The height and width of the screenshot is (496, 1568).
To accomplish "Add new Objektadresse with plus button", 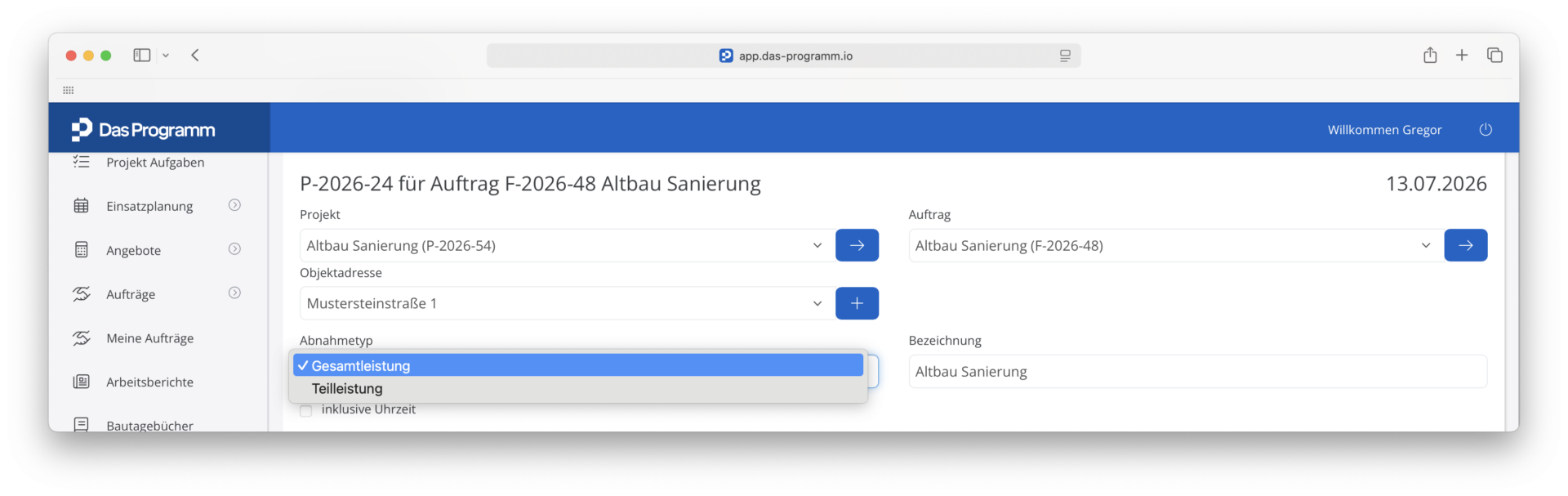I will tap(857, 303).
